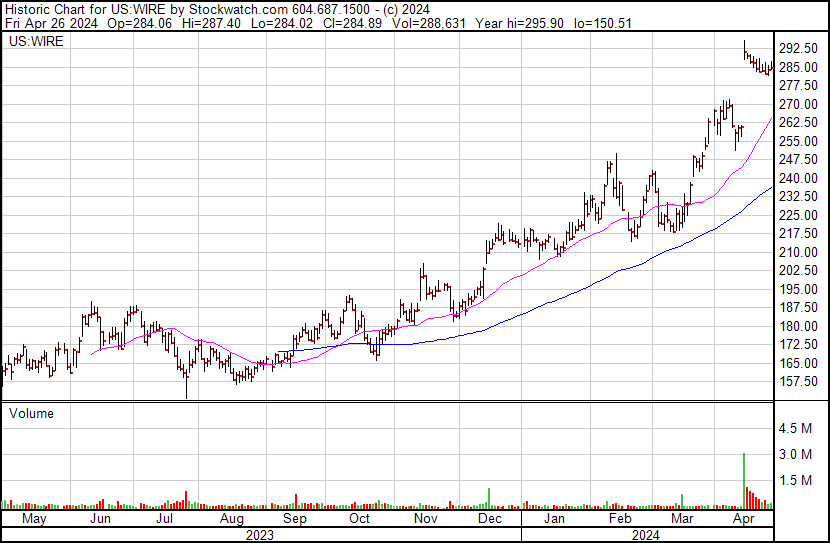Screen dimensions: 830x543
Task: Click the tall green April volume spike
Action: point(744,481)
